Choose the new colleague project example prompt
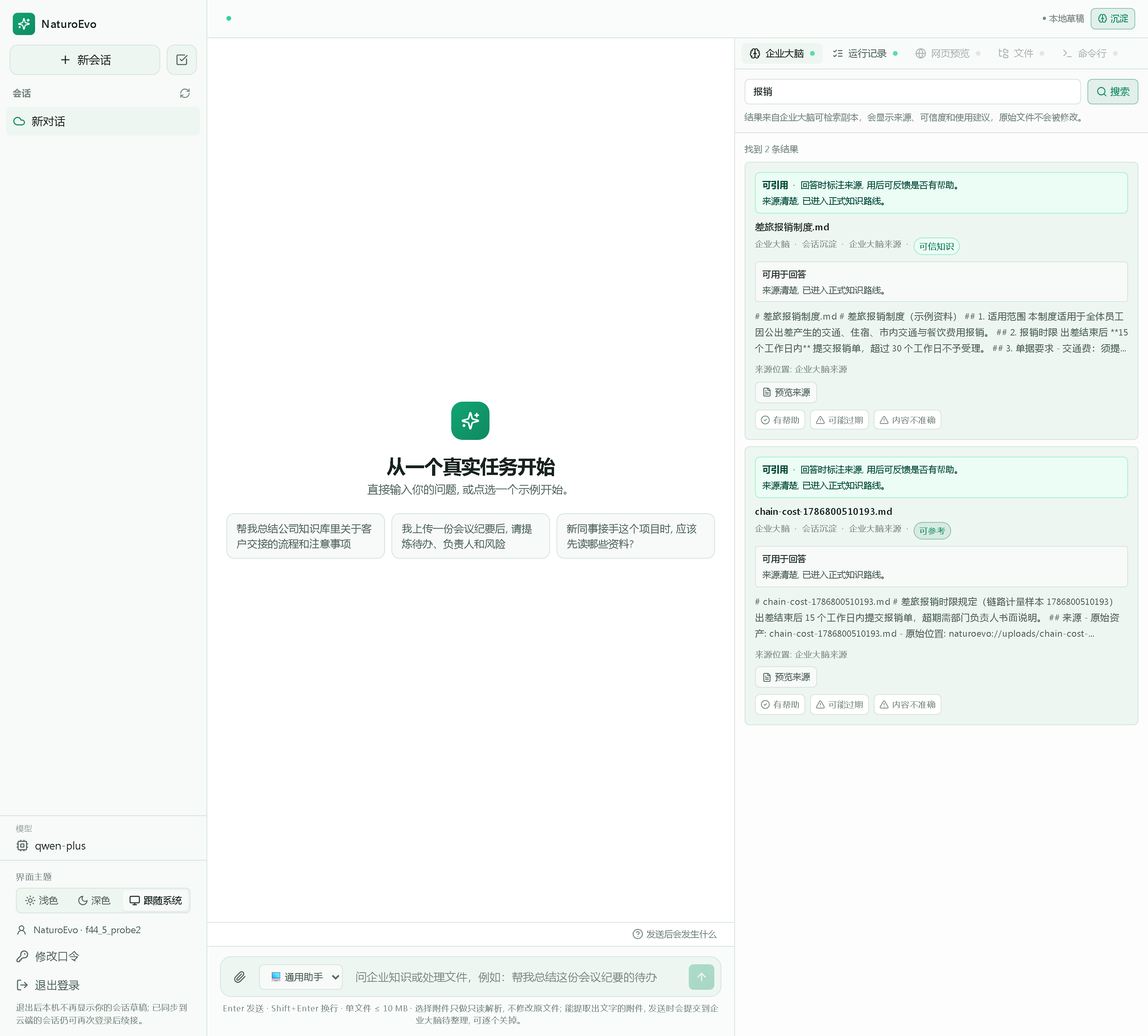Viewport: 1148px width, 1036px height. point(635,536)
